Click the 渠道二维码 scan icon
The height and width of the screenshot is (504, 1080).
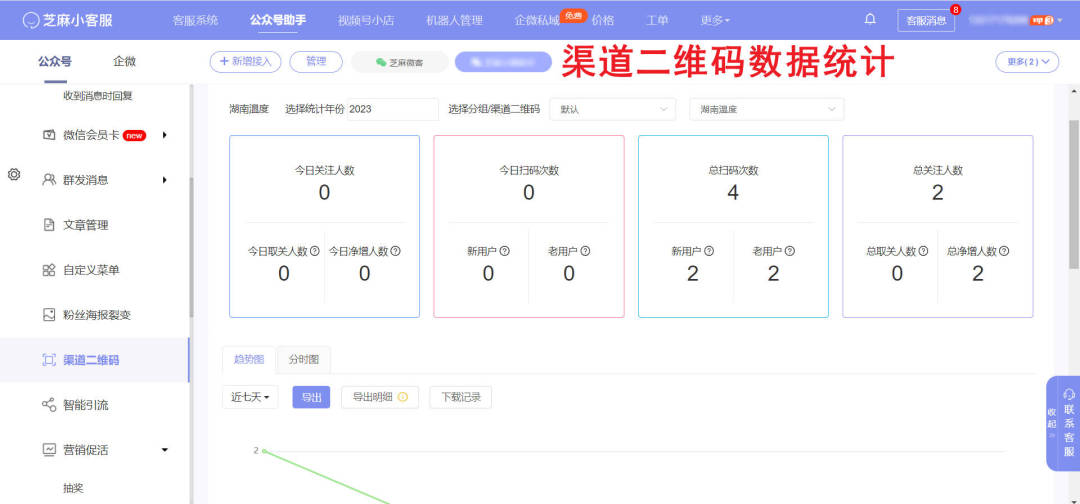[49, 360]
